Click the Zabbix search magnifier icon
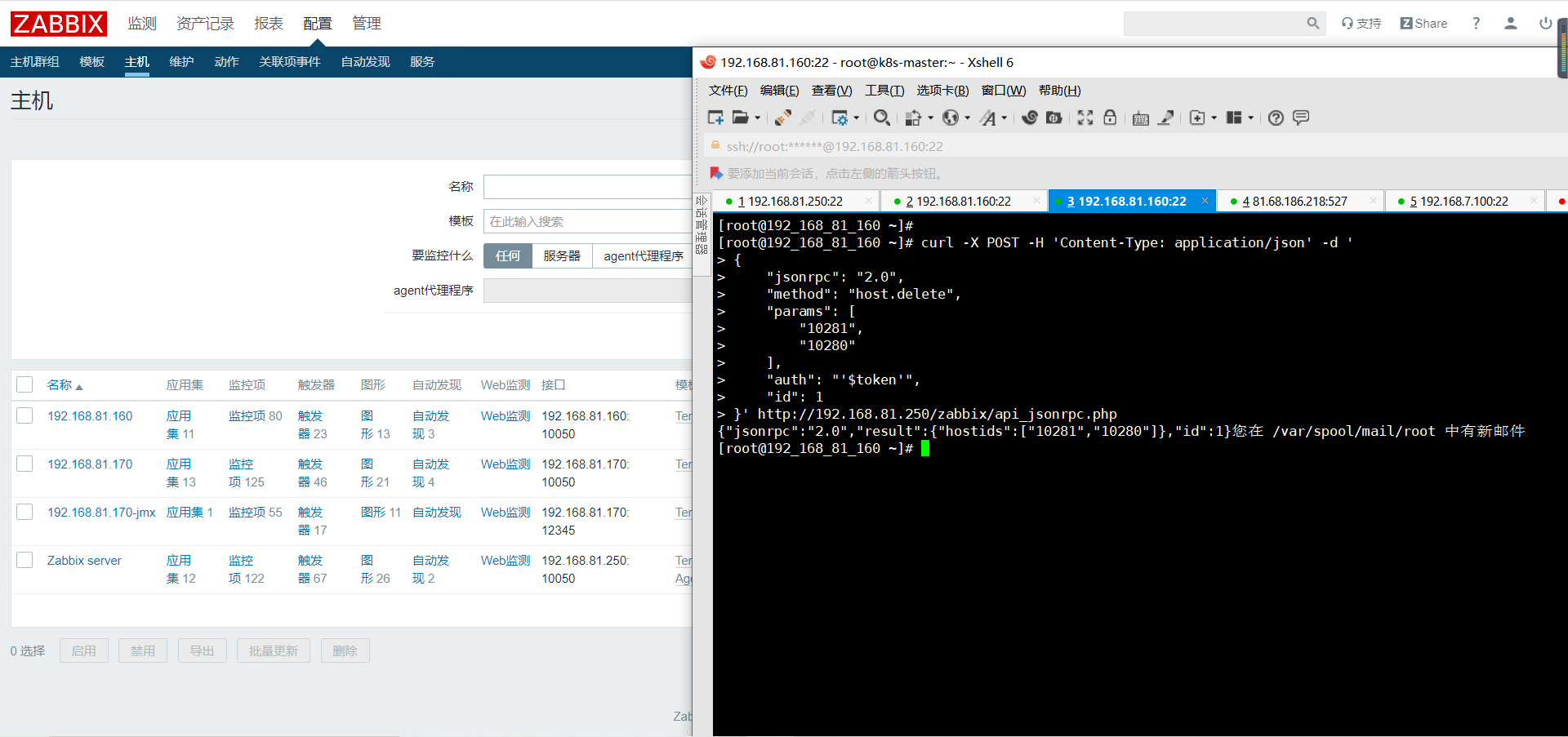 [1312, 24]
